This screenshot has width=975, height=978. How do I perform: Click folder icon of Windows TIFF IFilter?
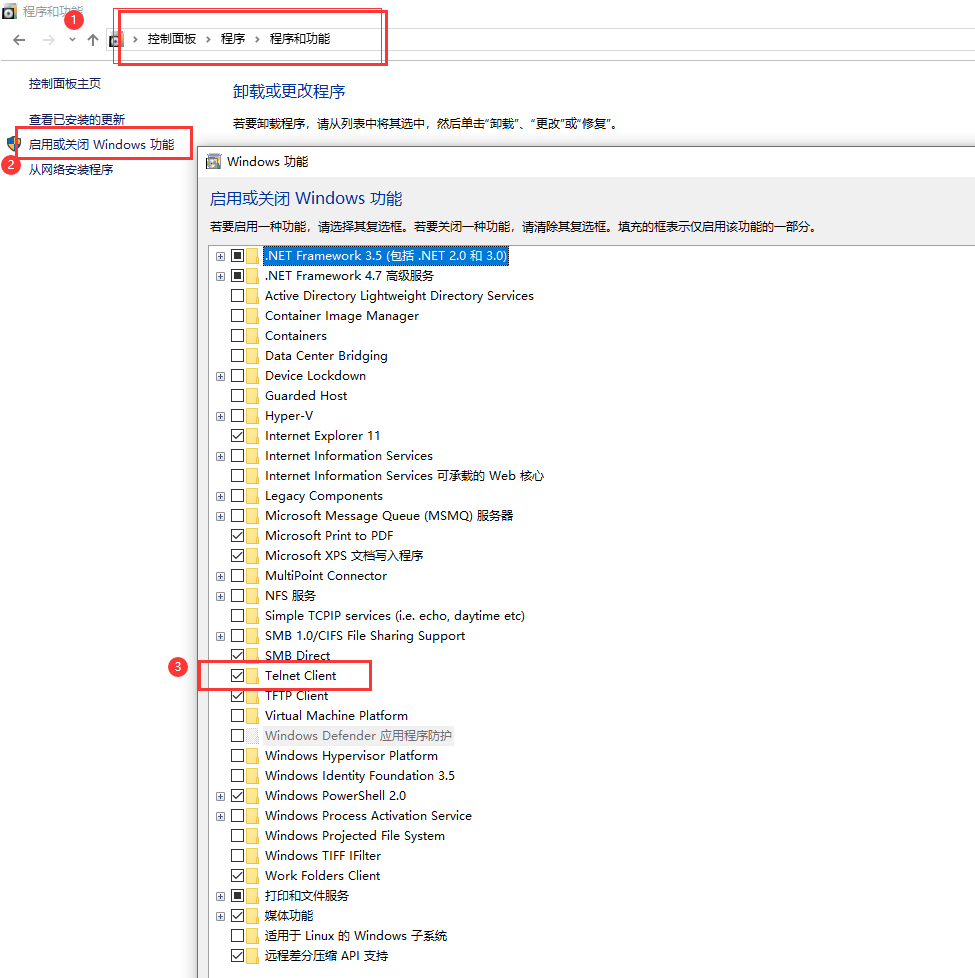click(x=252, y=855)
